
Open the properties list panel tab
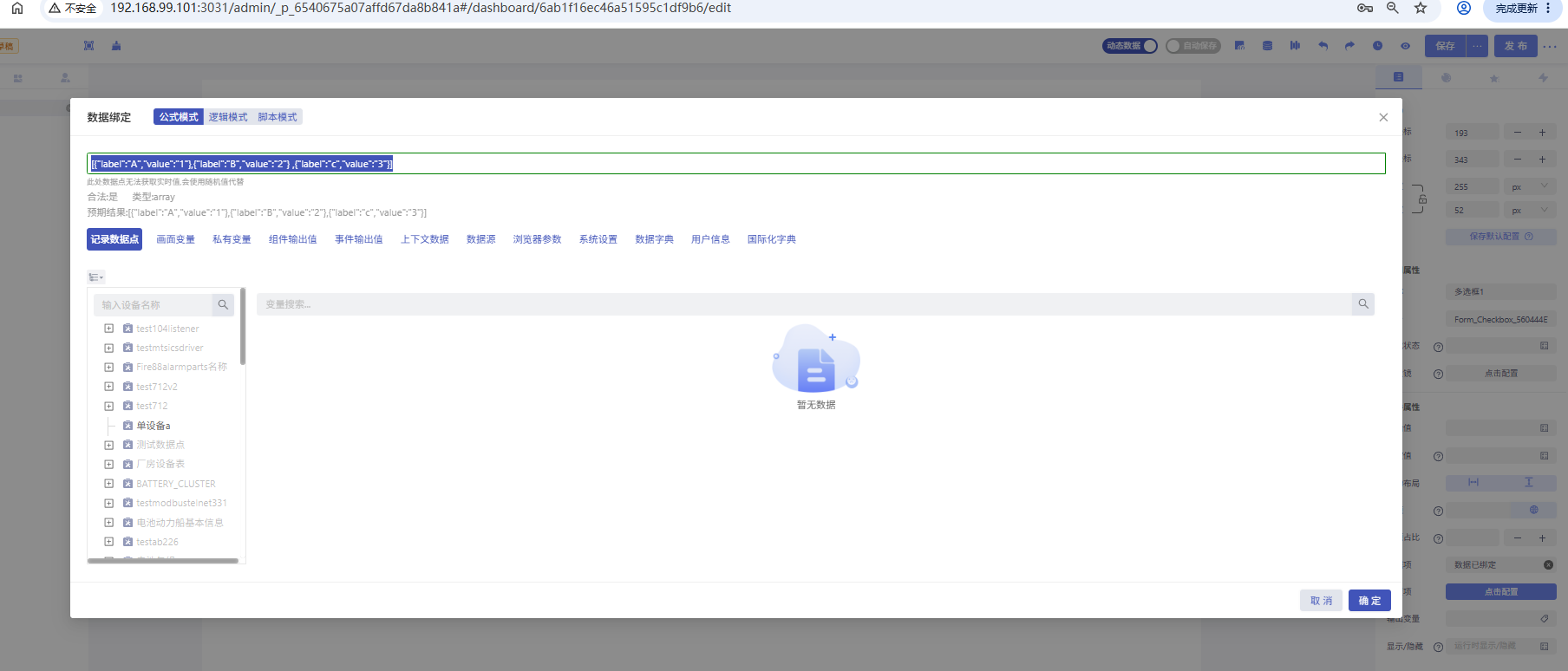coord(1398,77)
